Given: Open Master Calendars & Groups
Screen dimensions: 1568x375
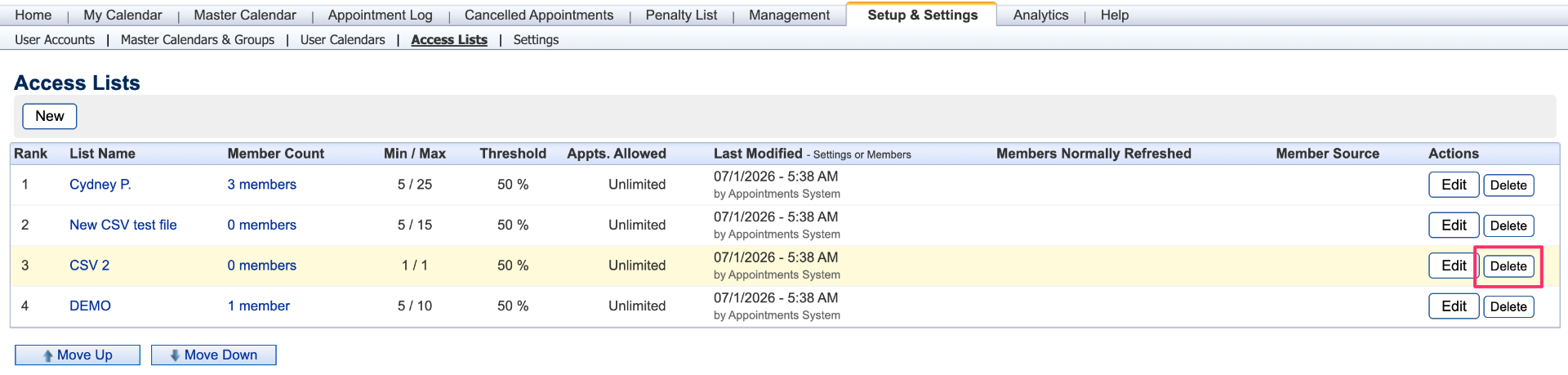Looking at the screenshot, I should tap(198, 39).
